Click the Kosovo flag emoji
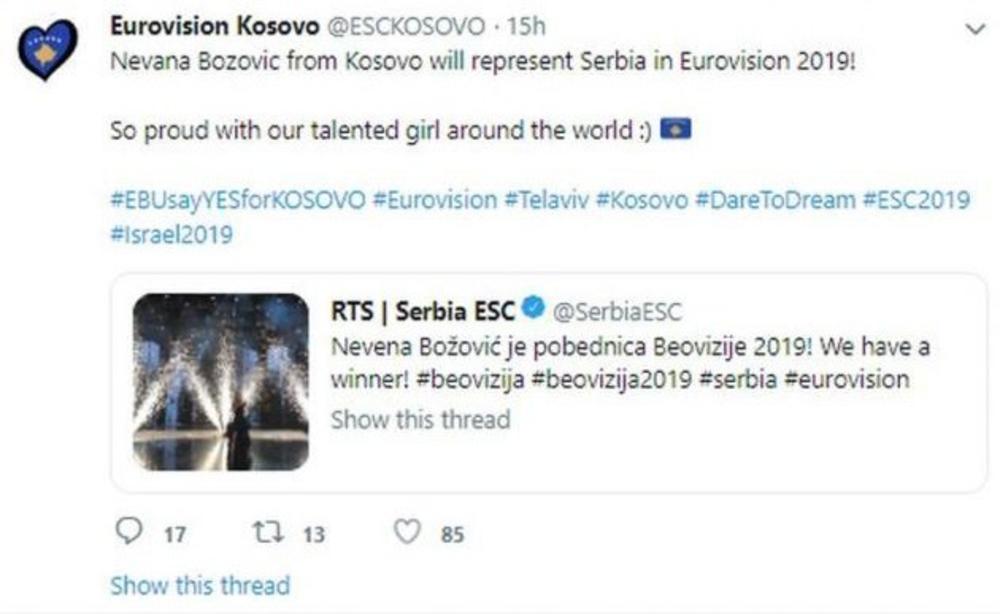1000x614 pixels. pyautogui.click(x=676, y=129)
